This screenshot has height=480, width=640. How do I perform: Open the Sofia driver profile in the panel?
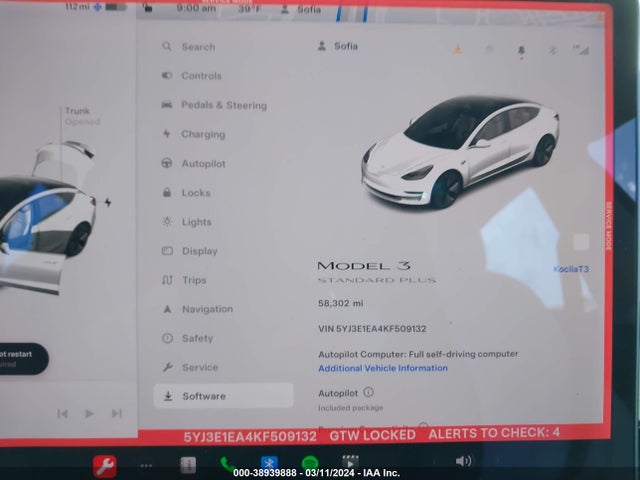click(x=338, y=46)
